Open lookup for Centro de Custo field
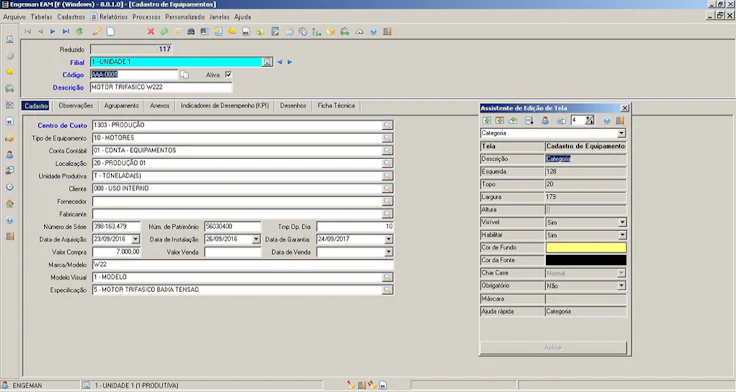The height and width of the screenshot is (392, 736). tap(387, 125)
